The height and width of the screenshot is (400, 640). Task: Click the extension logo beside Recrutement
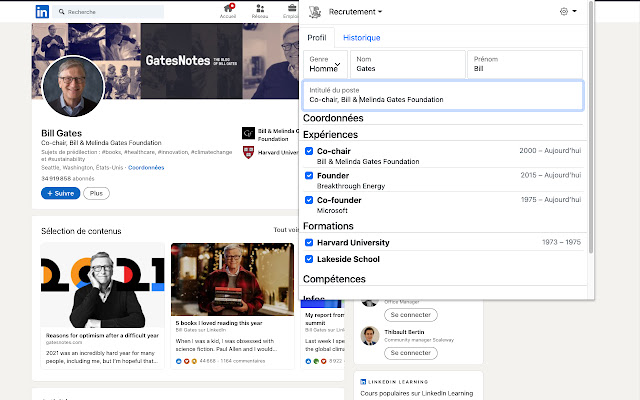(x=315, y=12)
